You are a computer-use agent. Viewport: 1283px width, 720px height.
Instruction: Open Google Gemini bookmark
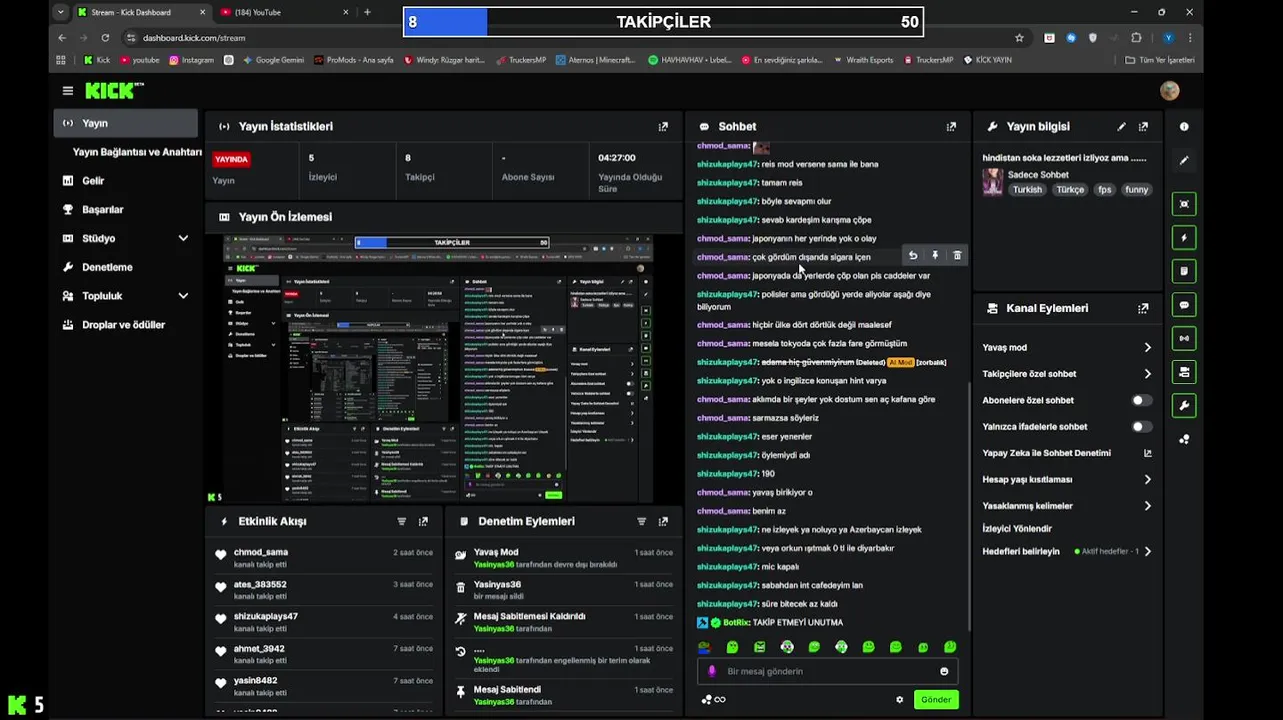click(x=272, y=60)
